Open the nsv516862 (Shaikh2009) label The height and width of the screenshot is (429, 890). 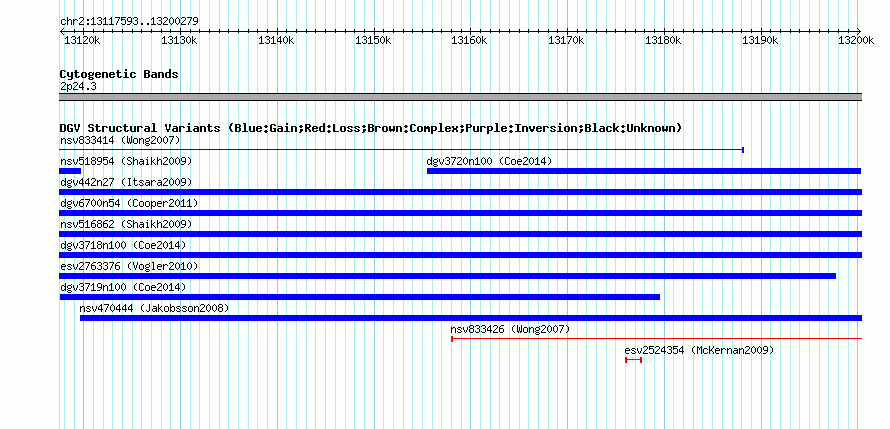(126, 224)
